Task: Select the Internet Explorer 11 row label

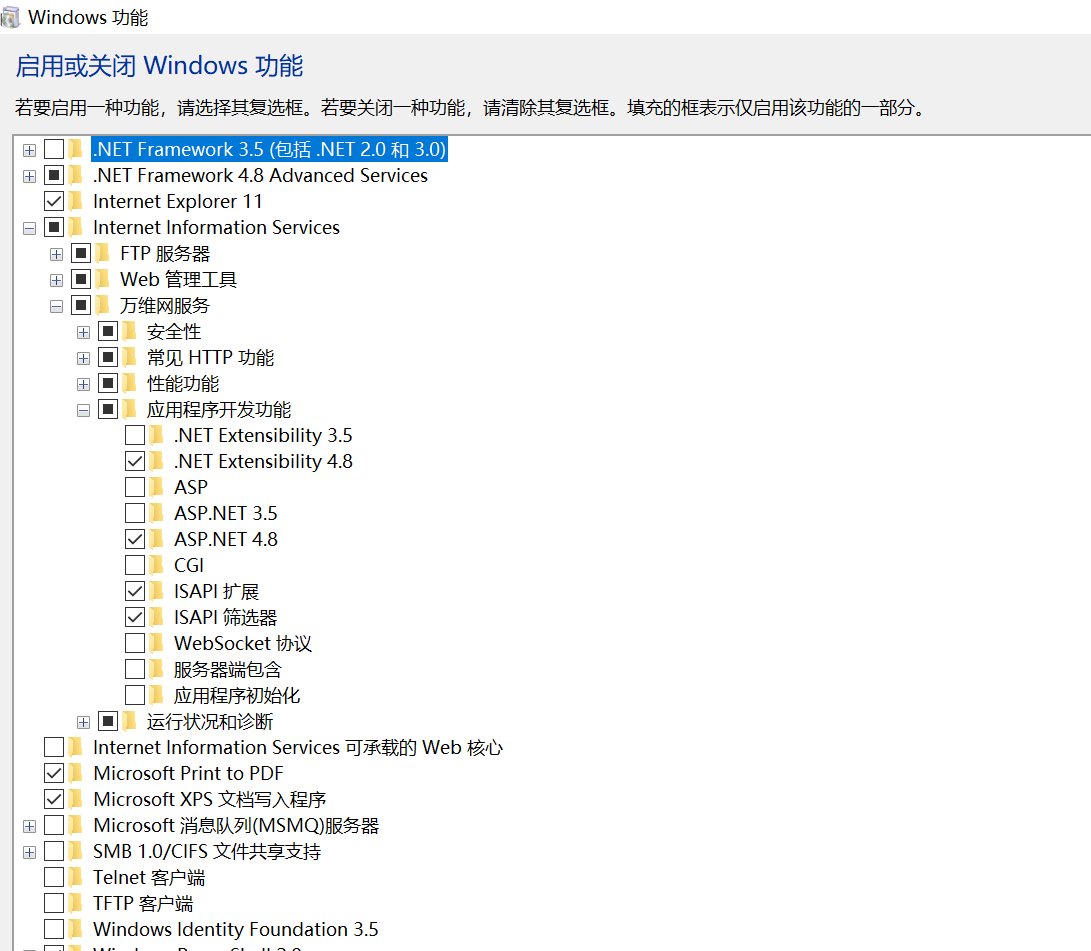Action: pyautogui.click(x=178, y=201)
